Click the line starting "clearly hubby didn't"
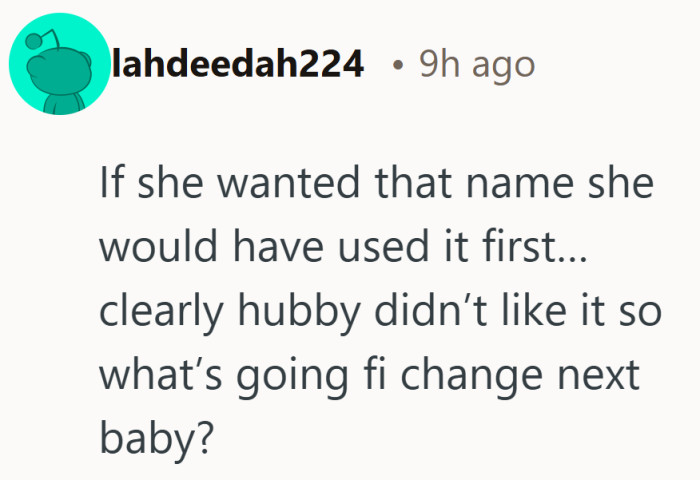 click(x=380, y=311)
